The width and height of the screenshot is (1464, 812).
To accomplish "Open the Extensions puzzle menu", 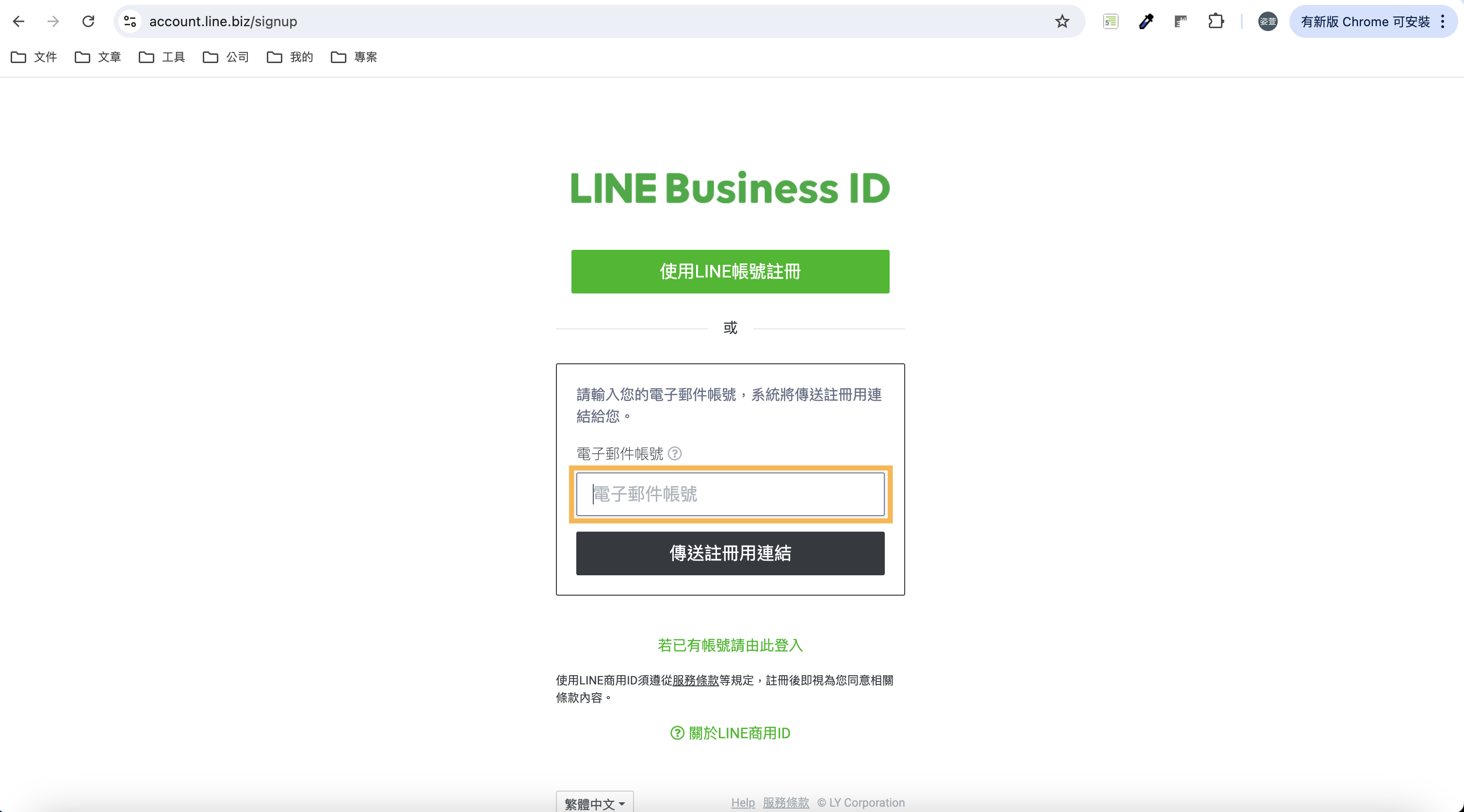I will tap(1216, 22).
